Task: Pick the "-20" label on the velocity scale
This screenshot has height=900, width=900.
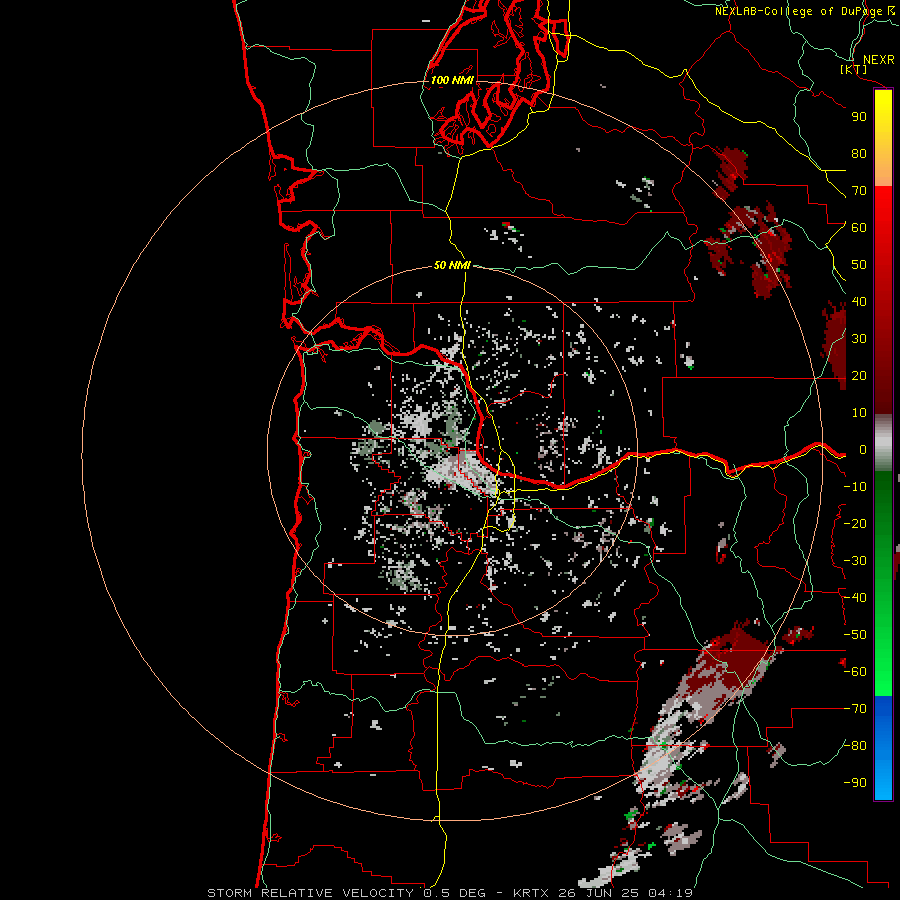Action: tap(855, 523)
